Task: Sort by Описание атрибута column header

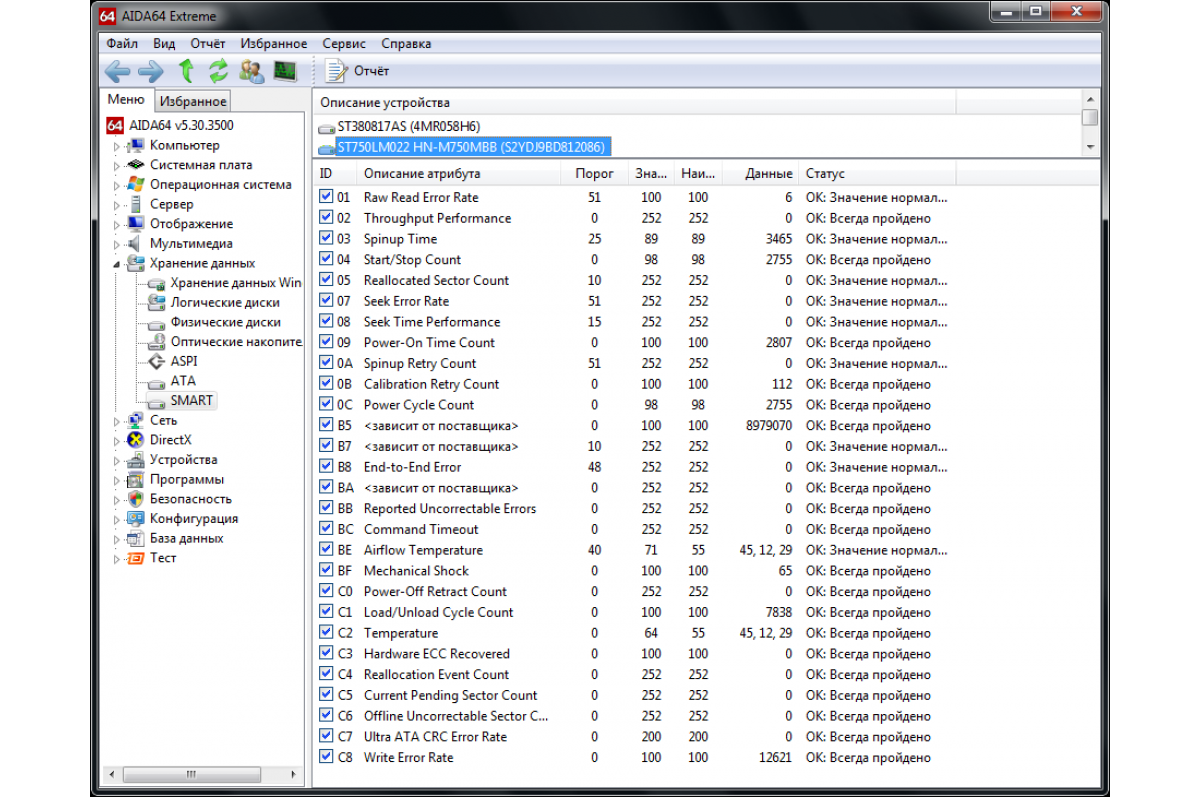Action: pos(460,174)
